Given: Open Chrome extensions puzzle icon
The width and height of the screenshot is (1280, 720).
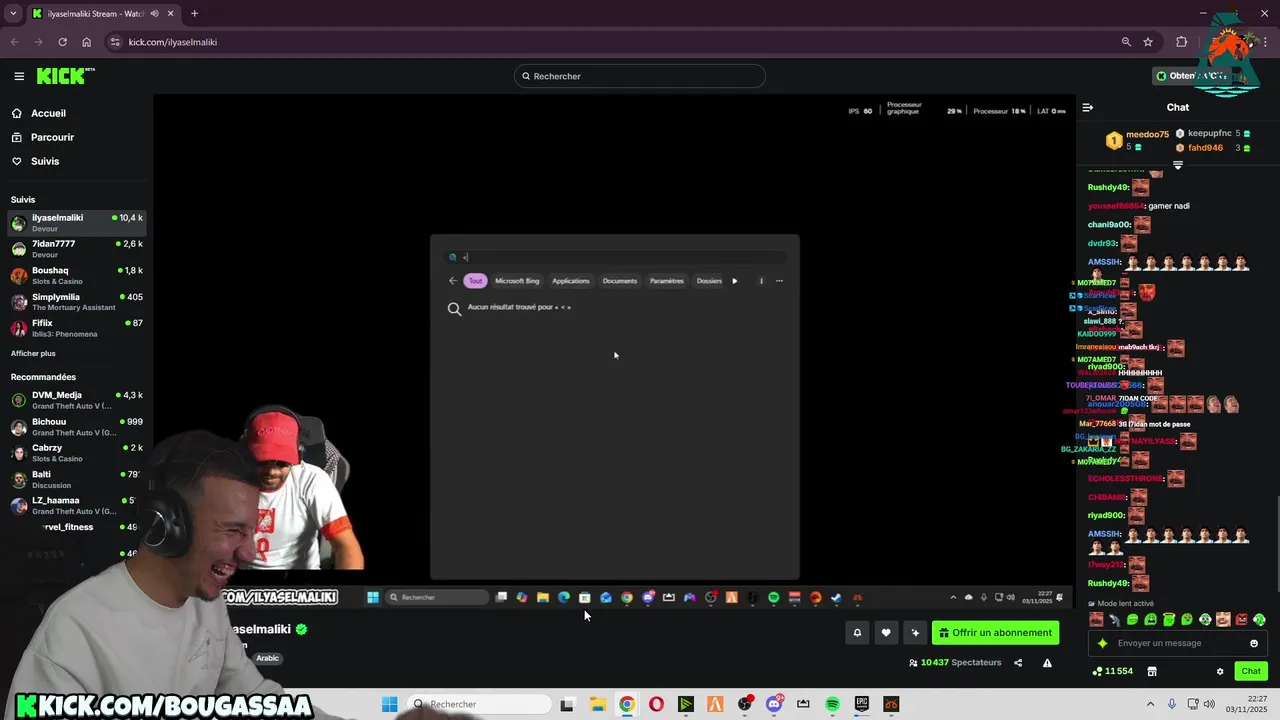Looking at the screenshot, I should (x=1182, y=42).
